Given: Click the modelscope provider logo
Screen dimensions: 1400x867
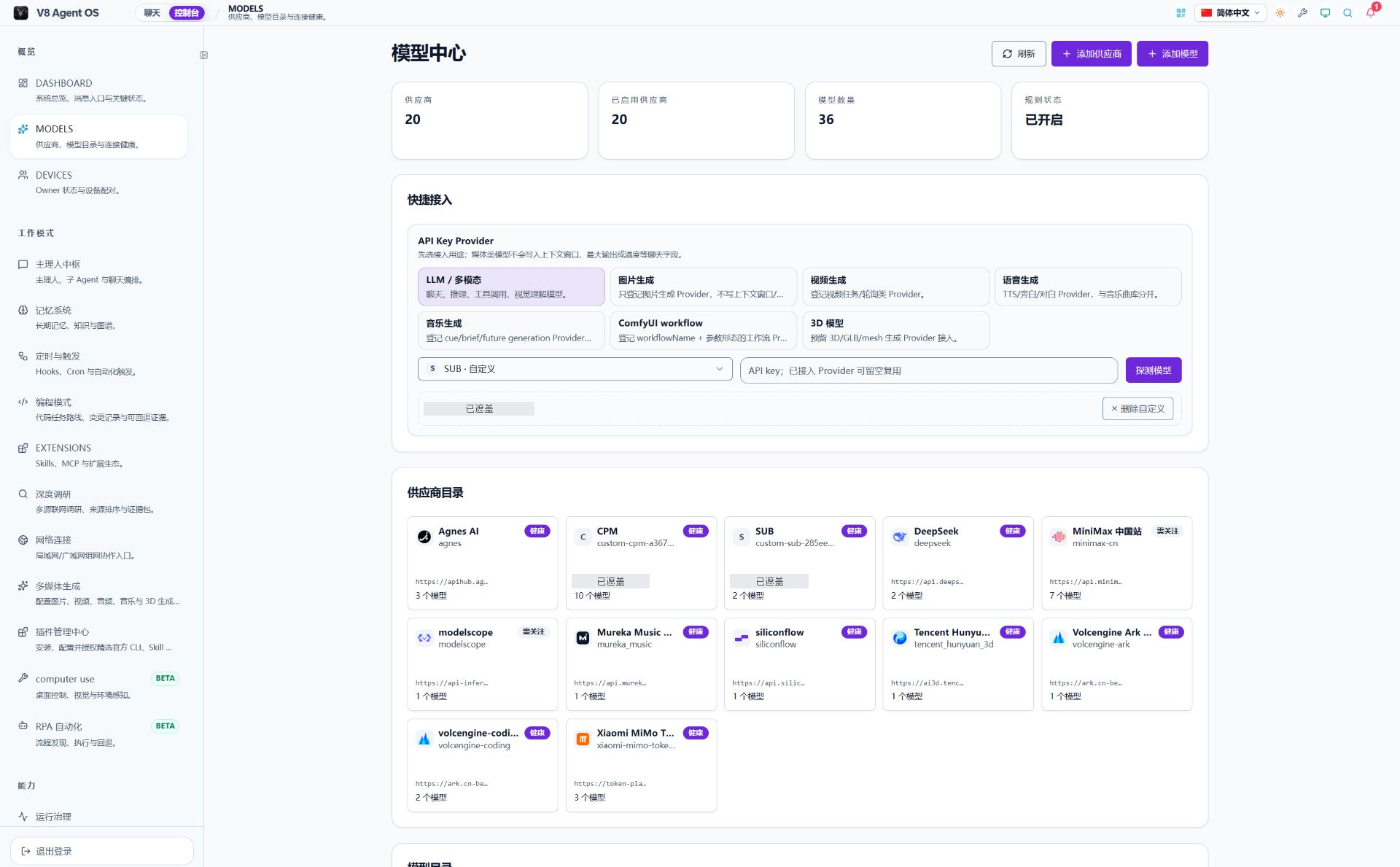Looking at the screenshot, I should [x=424, y=638].
